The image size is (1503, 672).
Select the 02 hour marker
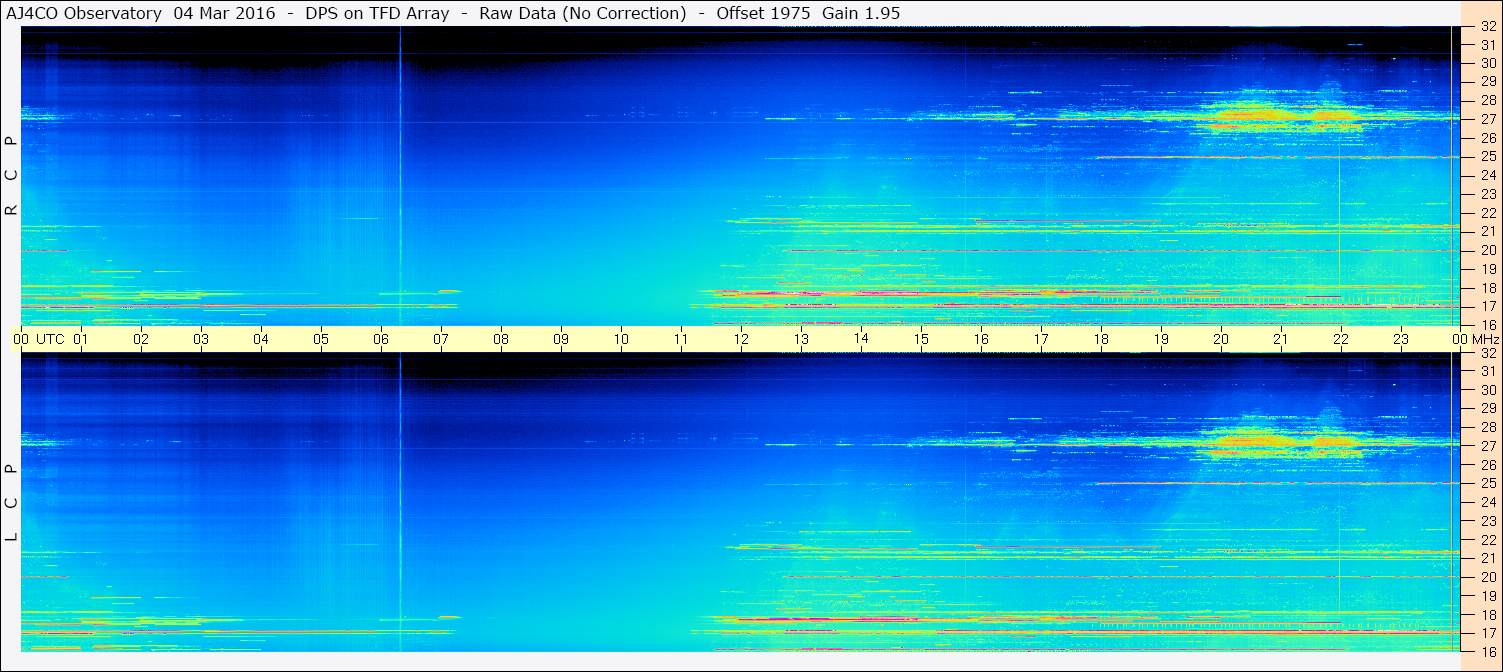pyautogui.click(x=141, y=339)
